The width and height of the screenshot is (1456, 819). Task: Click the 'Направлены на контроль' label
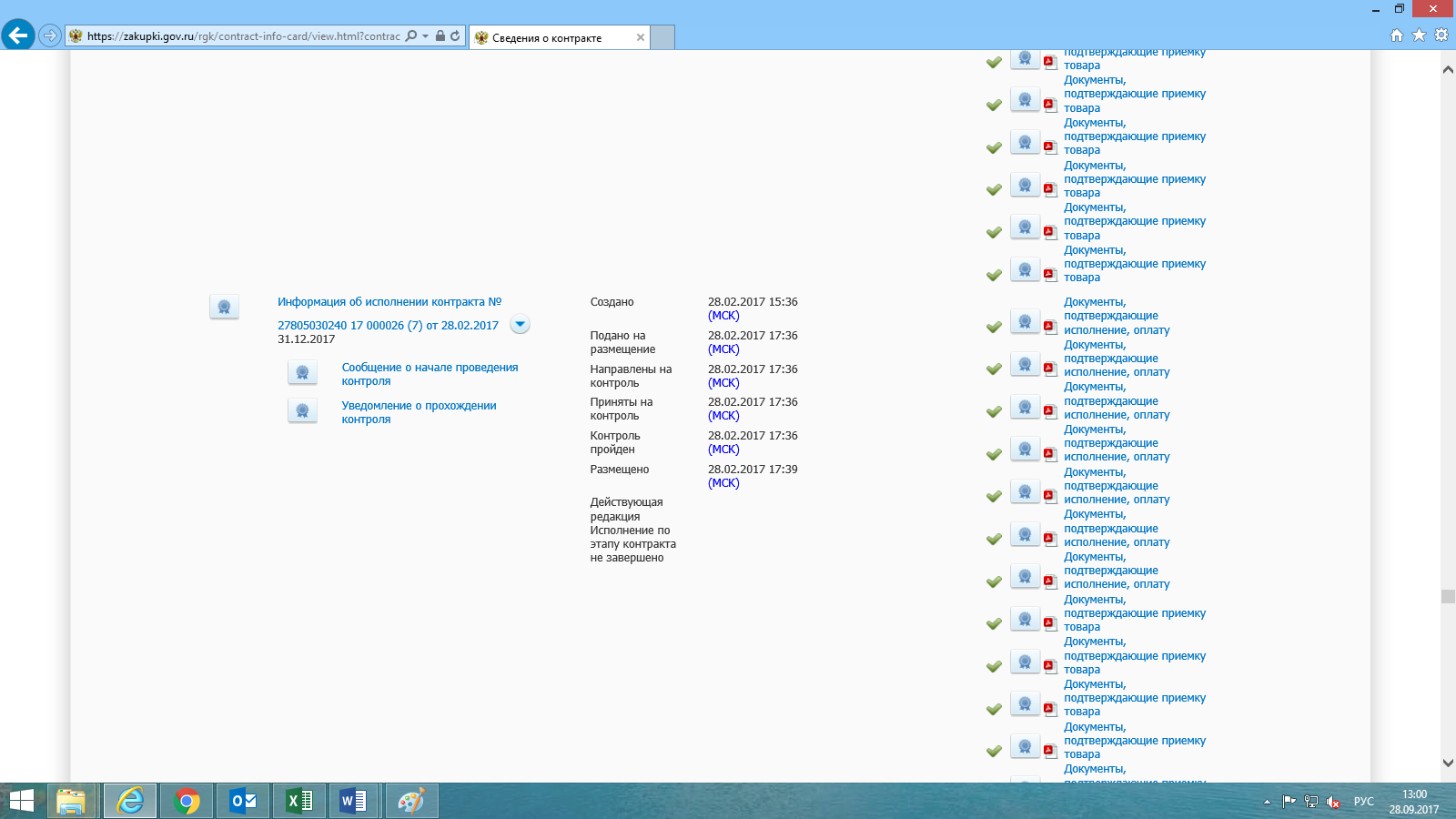click(x=631, y=376)
